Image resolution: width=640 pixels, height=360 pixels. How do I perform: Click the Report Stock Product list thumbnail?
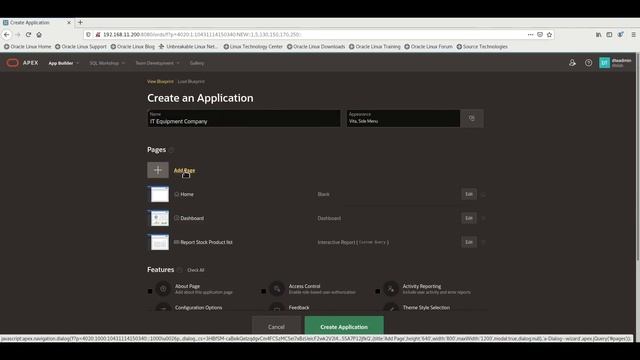(x=159, y=242)
